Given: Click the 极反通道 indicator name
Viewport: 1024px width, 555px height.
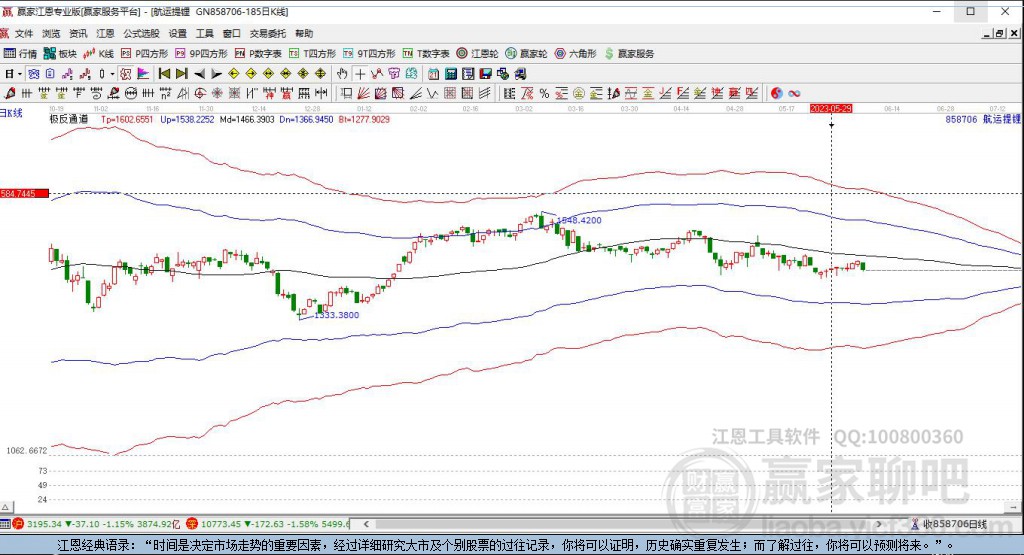Looking at the screenshot, I should tap(69, 119).
